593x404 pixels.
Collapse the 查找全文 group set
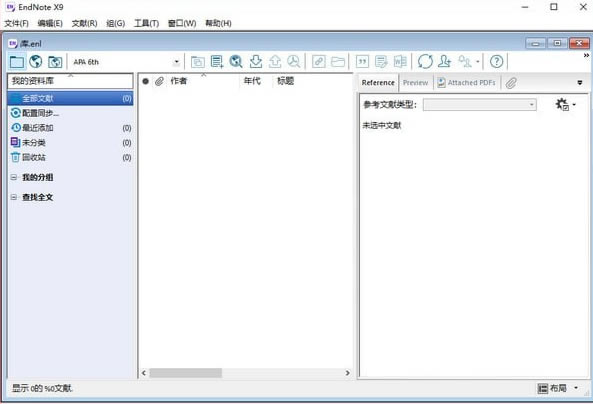click(x=14, y=197)
